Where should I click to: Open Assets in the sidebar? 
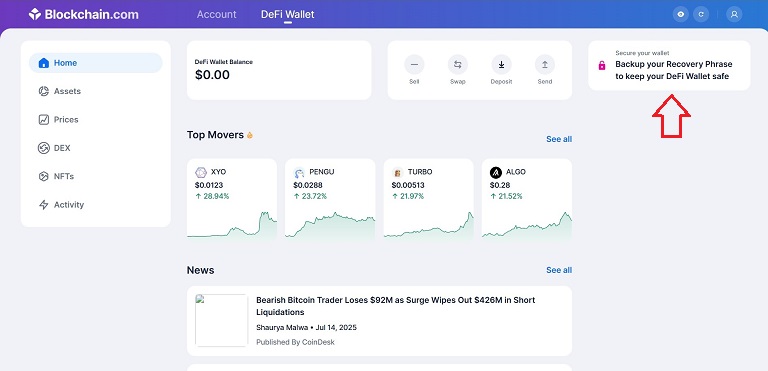[x=96, y=91]
